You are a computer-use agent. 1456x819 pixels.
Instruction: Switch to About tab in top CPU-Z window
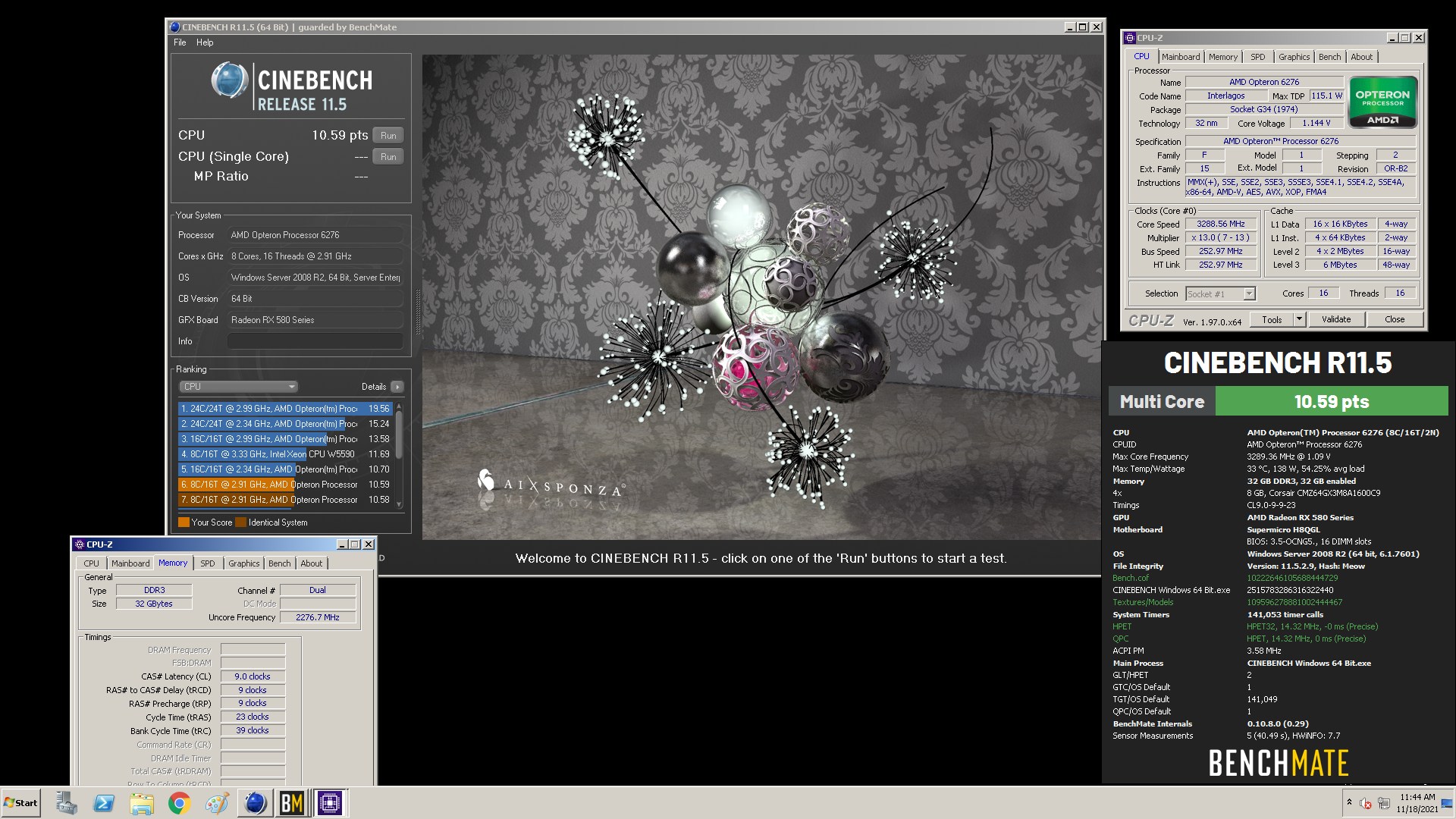coord(1362,57)
